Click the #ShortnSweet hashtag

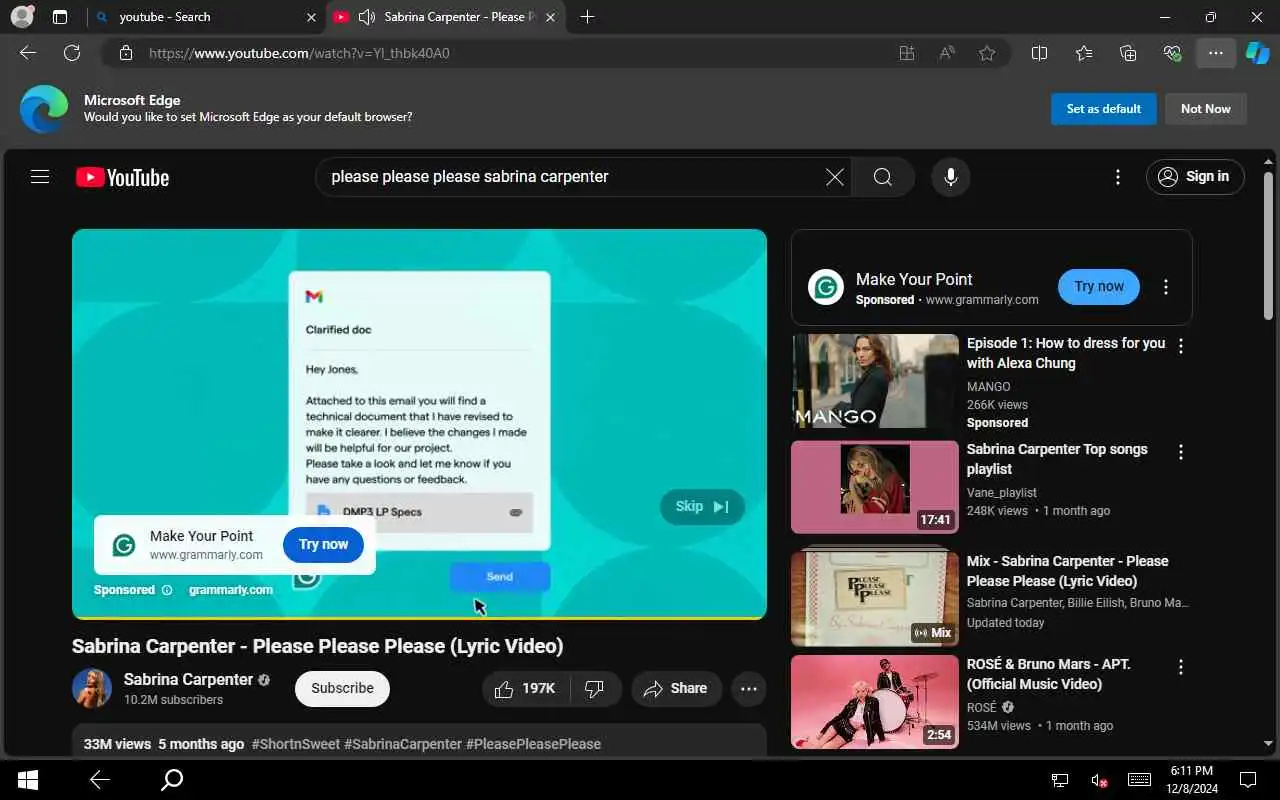click(296, 744)
